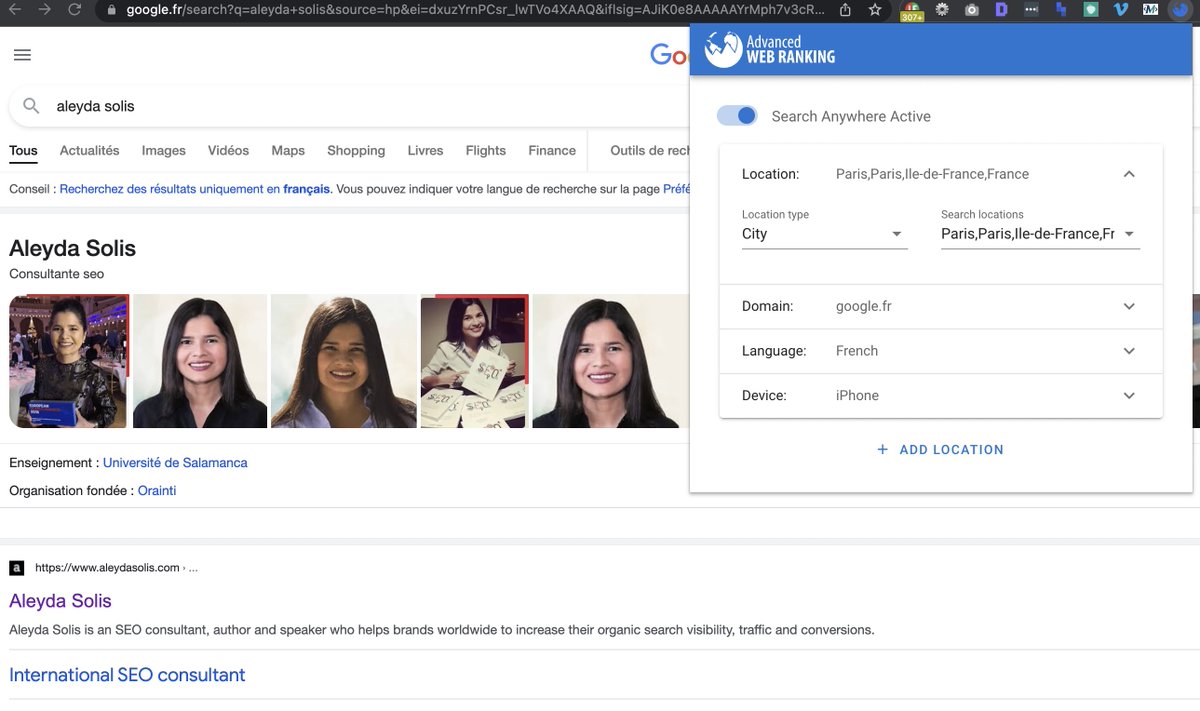The image size is (1200, 711).
Task: Open fifth portrait on white background
Action: pyautogui.click(x=609, y=361)
